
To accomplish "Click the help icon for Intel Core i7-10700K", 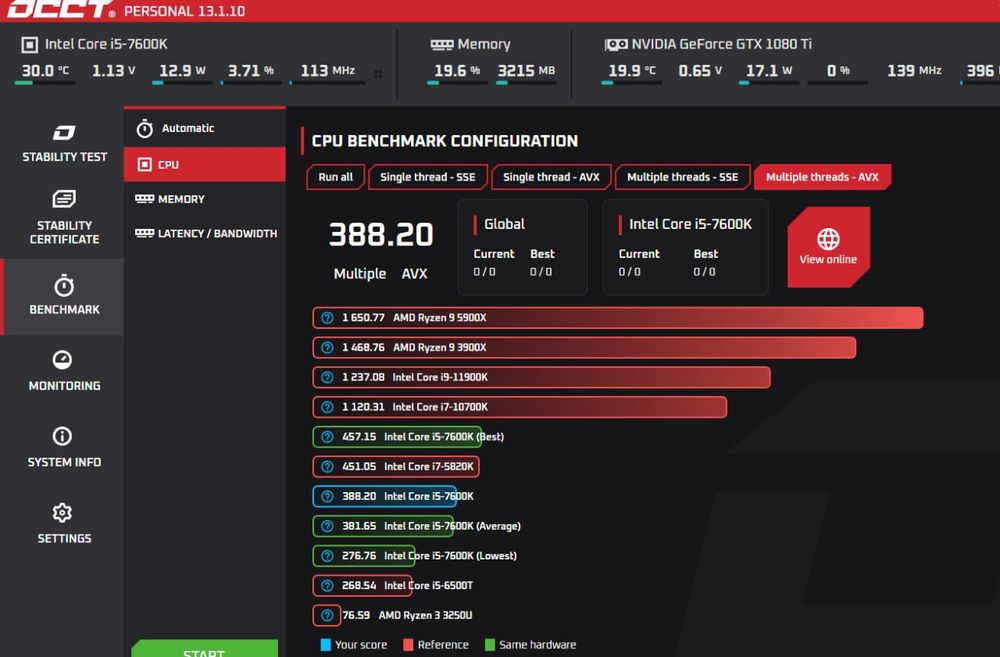I will 327,407.
